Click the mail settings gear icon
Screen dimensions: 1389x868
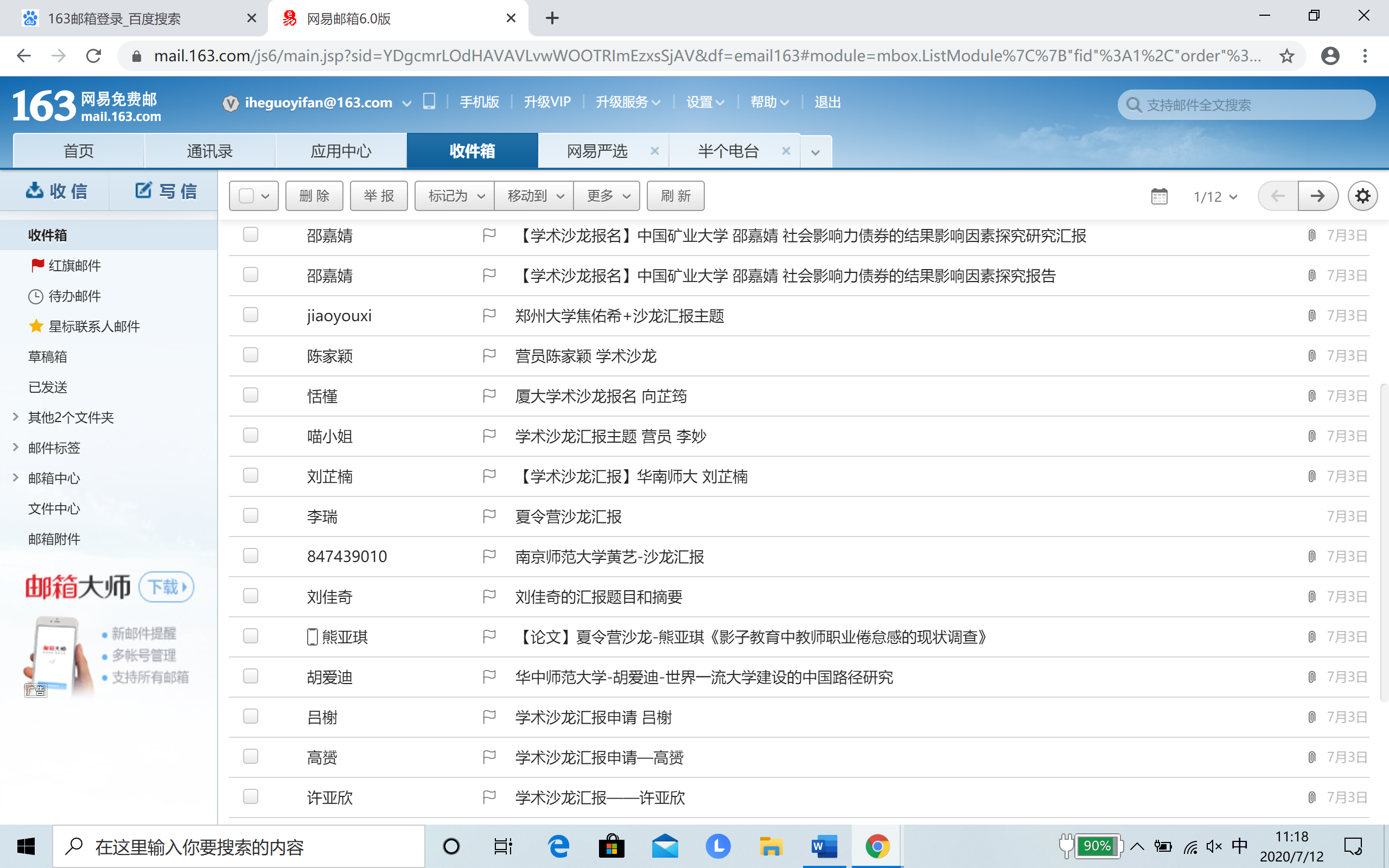(x=1362, y=196)
